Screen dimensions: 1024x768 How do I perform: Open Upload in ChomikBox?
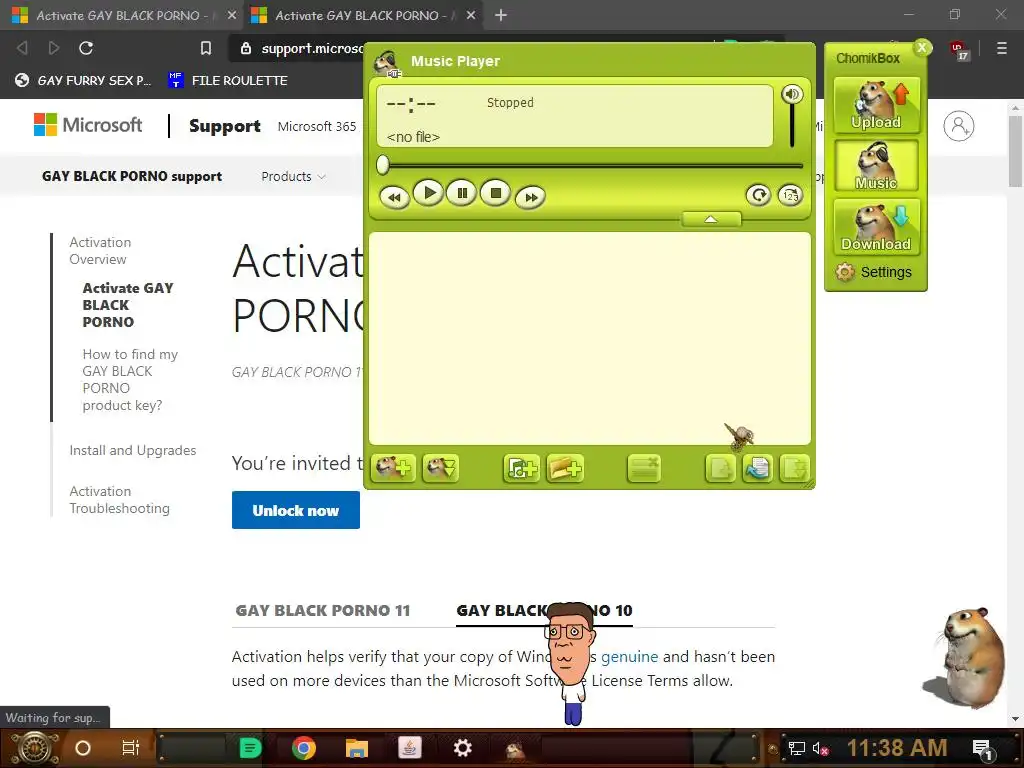tap(876, 105)
